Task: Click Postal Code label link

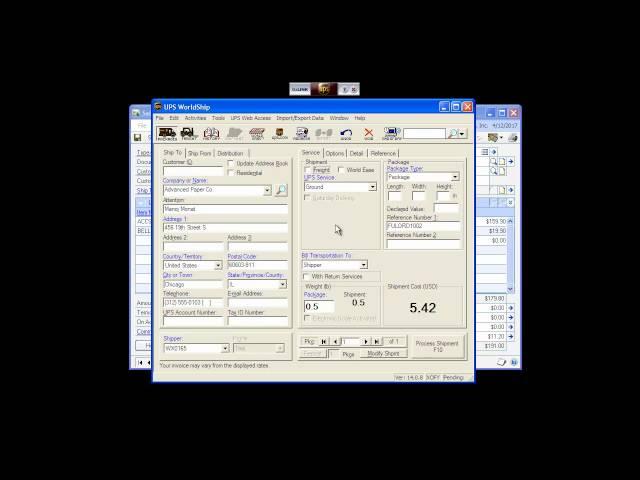Action: (242, 256)
